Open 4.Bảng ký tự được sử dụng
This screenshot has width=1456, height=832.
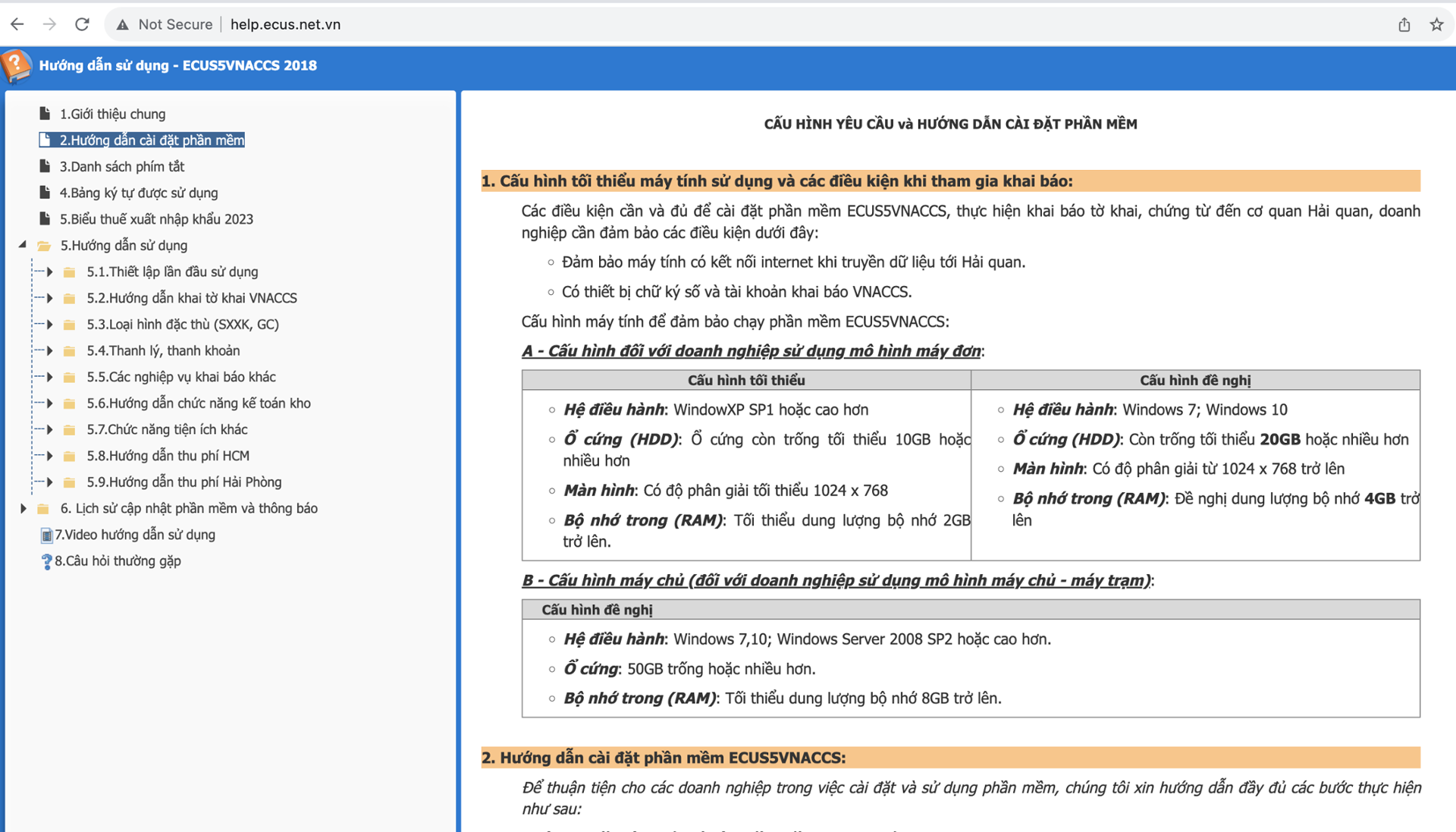139,193
